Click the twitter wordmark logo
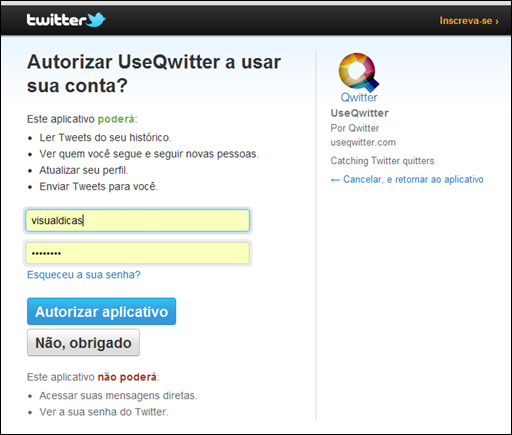The height and width of the screenshot is (435, 512). pos(56,20)
